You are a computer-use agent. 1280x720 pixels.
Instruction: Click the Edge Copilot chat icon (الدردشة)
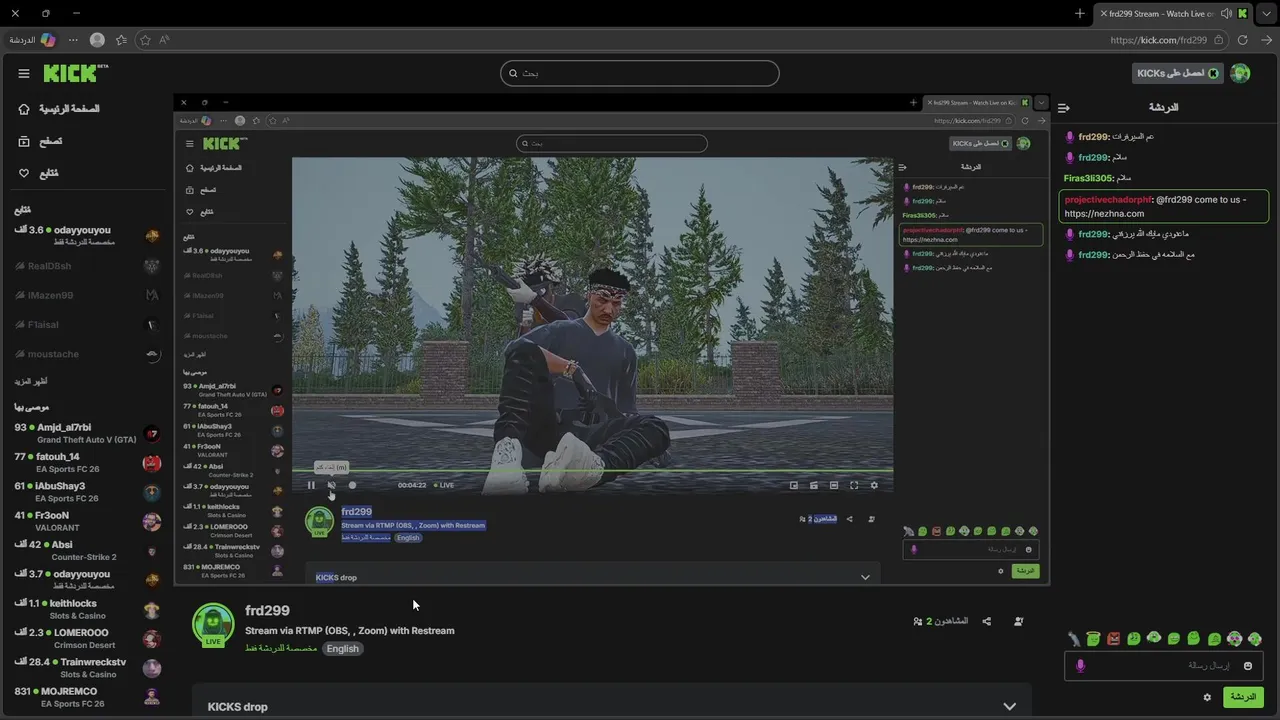pyautogui.click(x=32, y=40)
